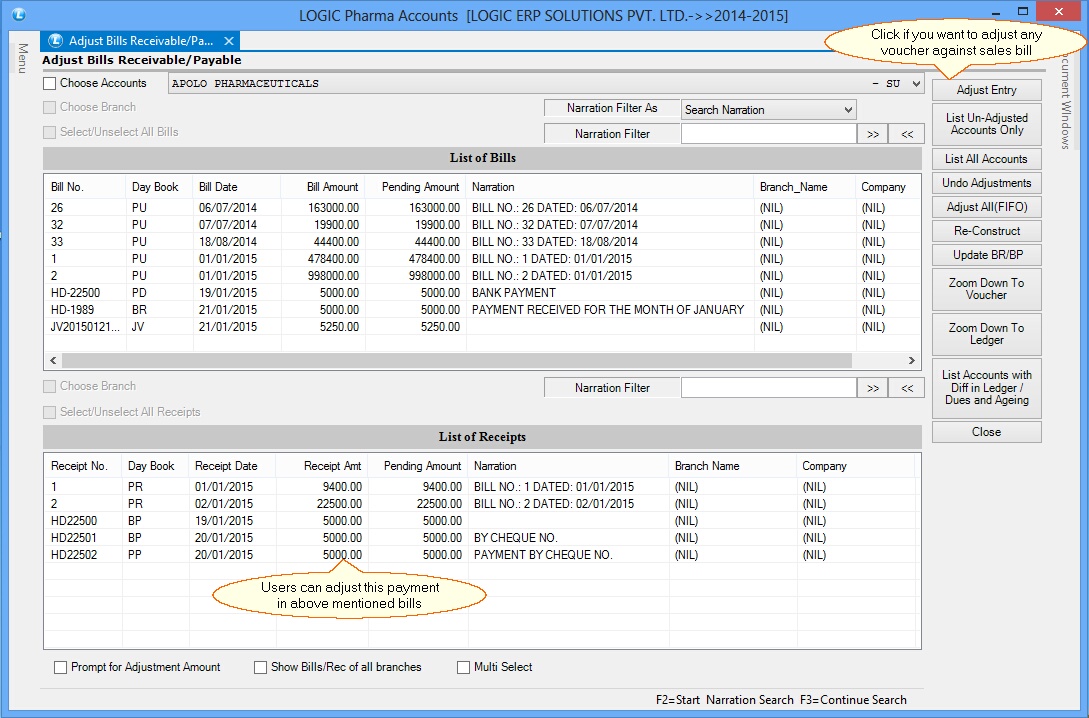Tick Choose Branch checkbox above List of Receipts
Screen dimensions: 1089x718
click(49, 386)
